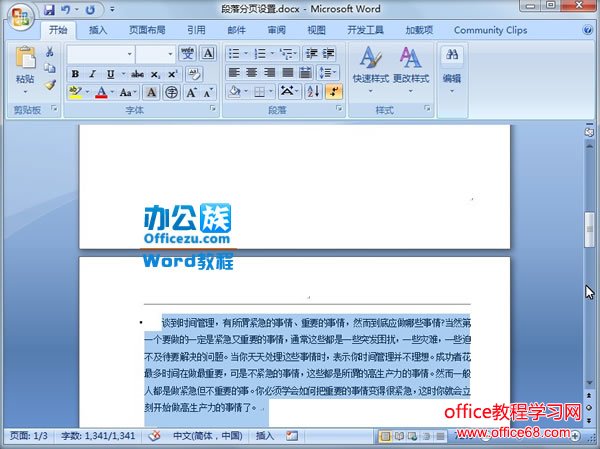600x449 pixels.
Task: Toggle superscript formatting
Action: 173,74
